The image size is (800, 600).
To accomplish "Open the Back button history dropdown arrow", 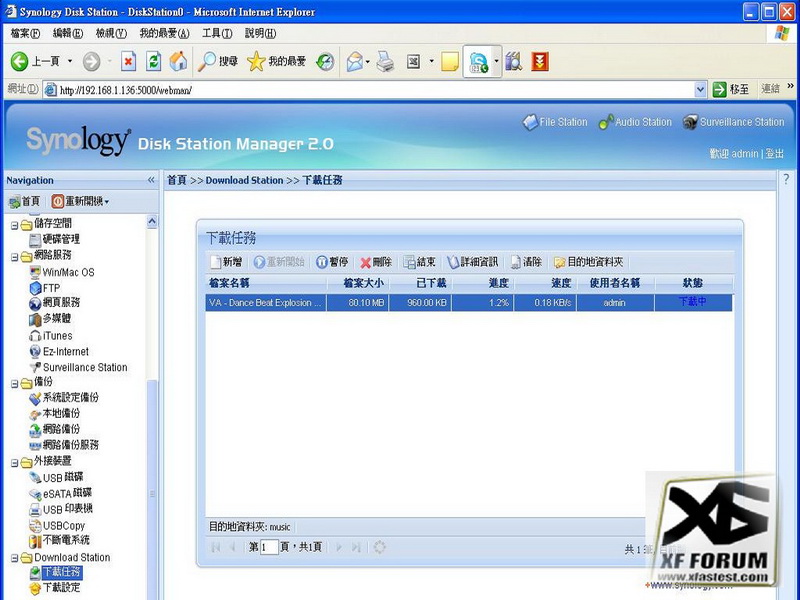I will (70, 61).
